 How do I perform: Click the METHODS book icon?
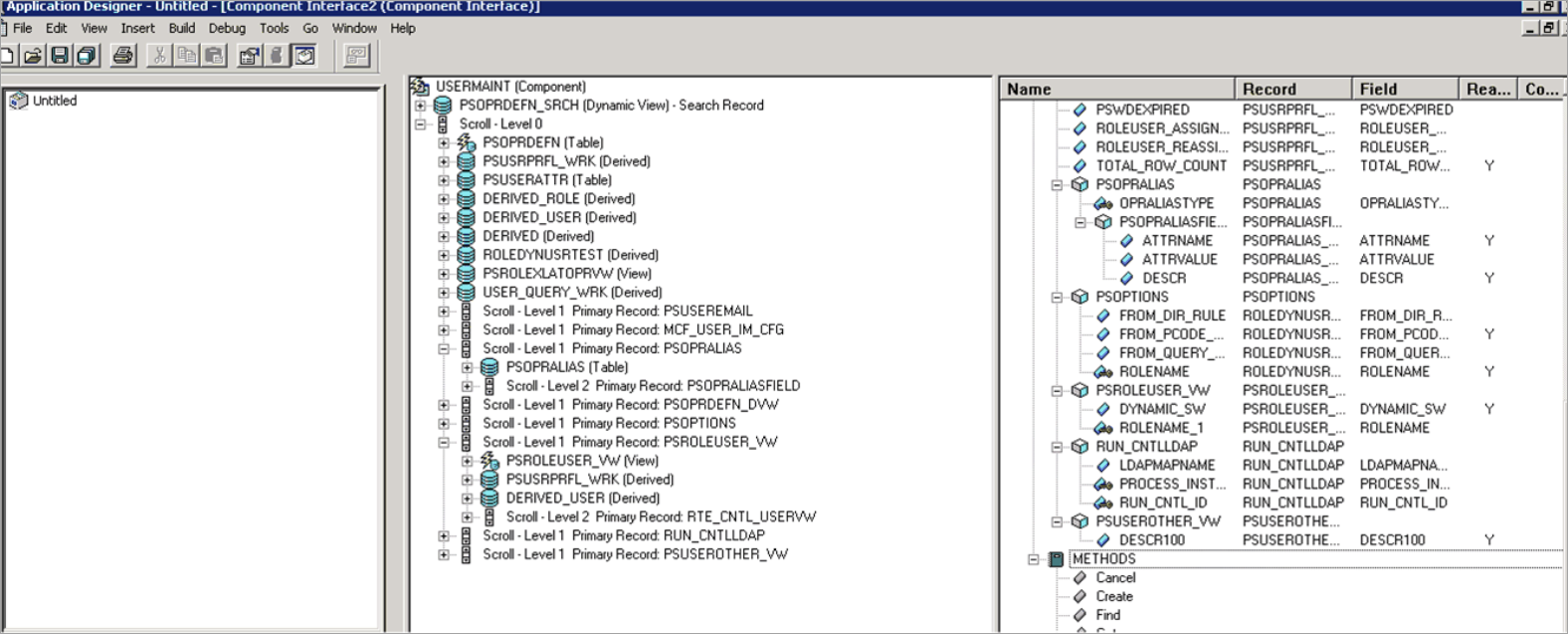click(1057, 559)
